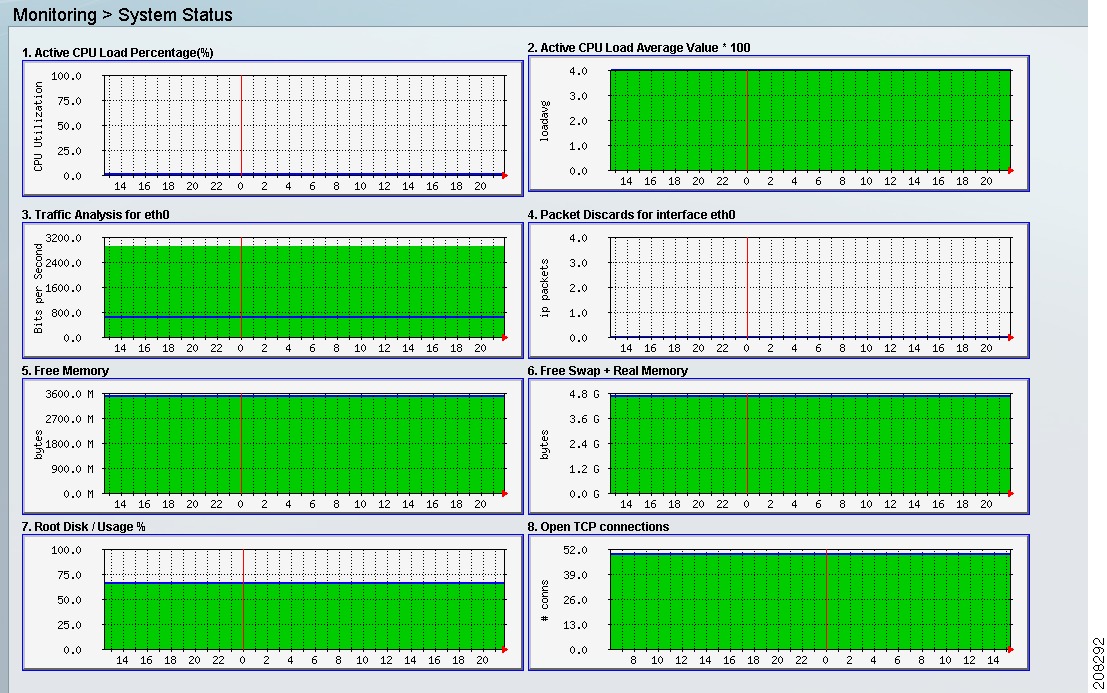
Task: Click title '7. Root Disk / Usage %'
Action: (x=83, y=527)
